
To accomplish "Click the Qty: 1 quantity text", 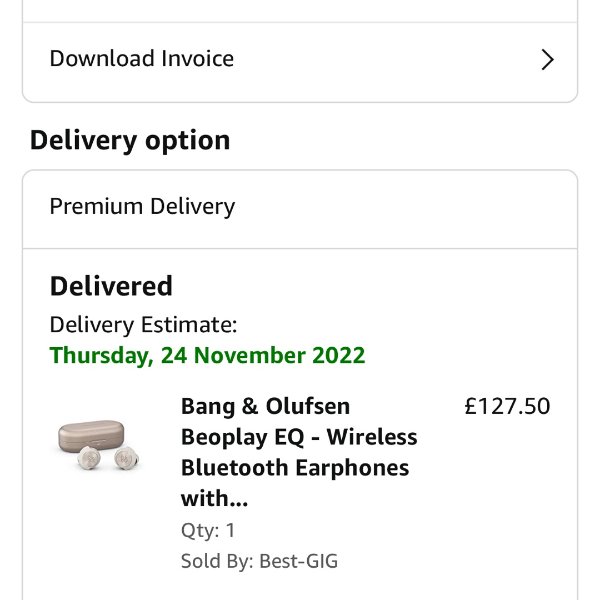I will pyautogui.click(x=208, y=530).
